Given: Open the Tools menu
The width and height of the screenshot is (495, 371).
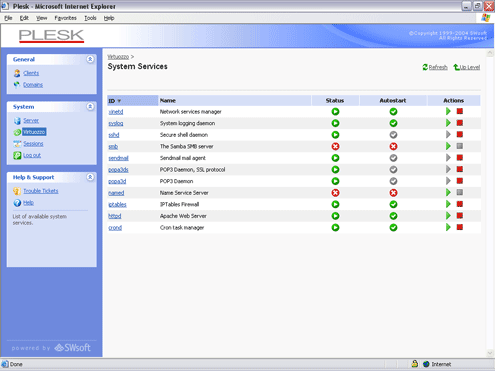Looking at the screenshot, I should (90, 18).
